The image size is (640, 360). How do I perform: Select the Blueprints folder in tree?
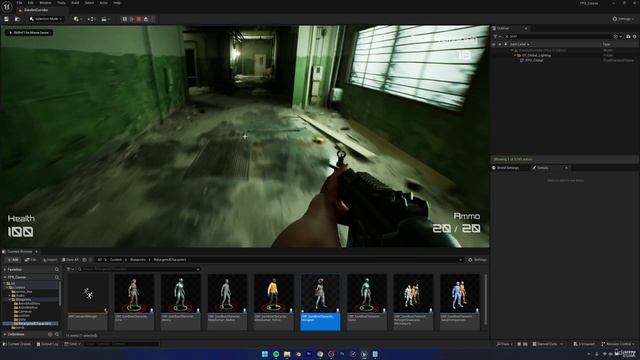tap(23, 300)
